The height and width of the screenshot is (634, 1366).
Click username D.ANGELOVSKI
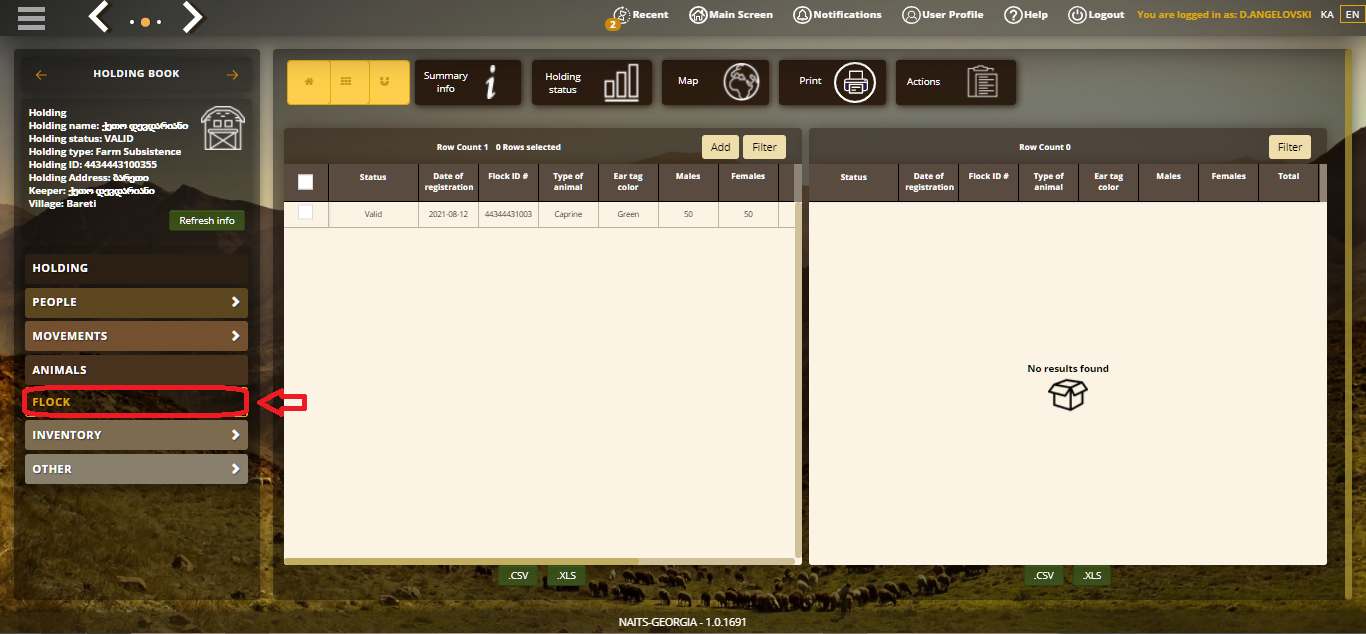click(x=1276, y=15)
